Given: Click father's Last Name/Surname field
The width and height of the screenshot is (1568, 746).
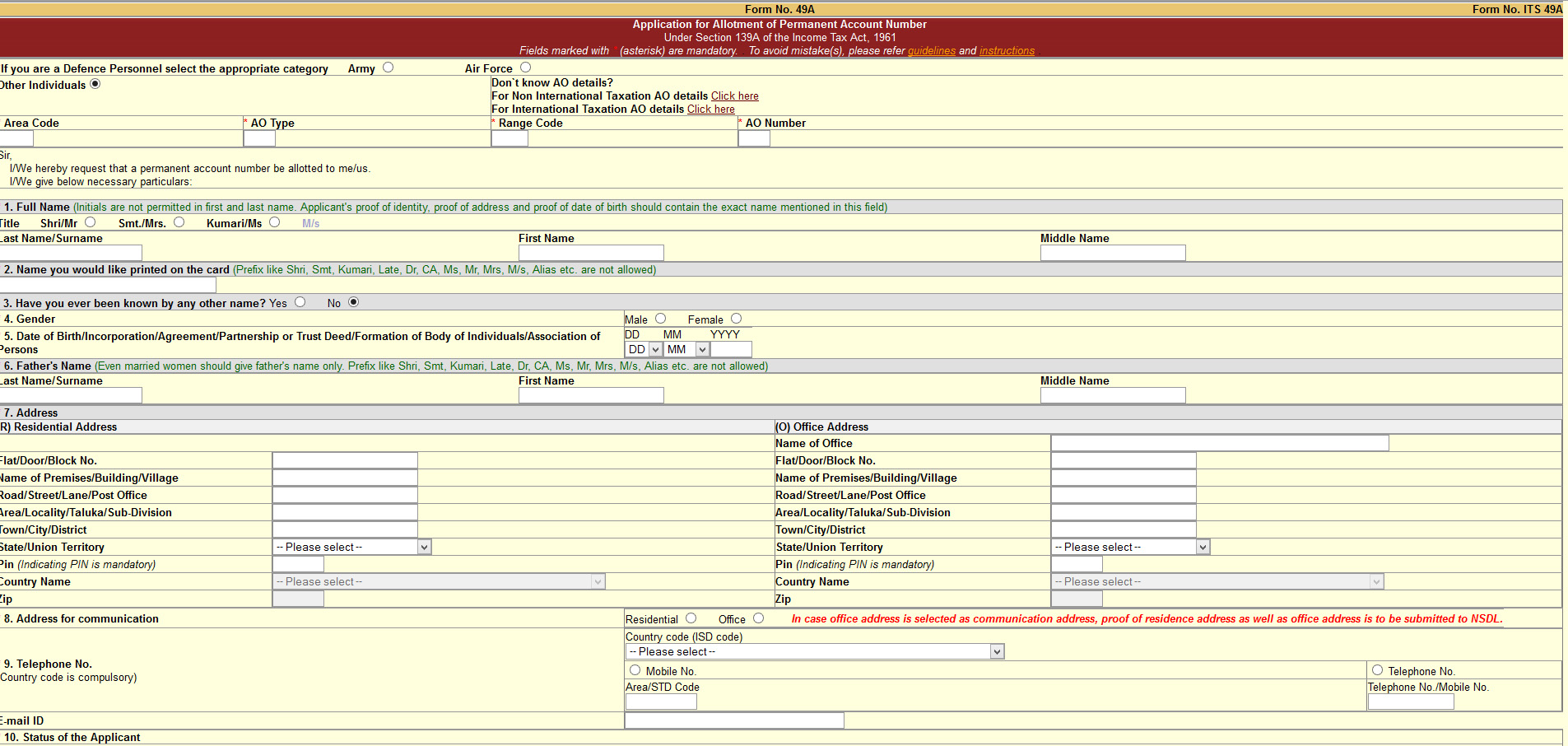Looking at the screenshot, I should pyautogui.click(x=71, y=395).
